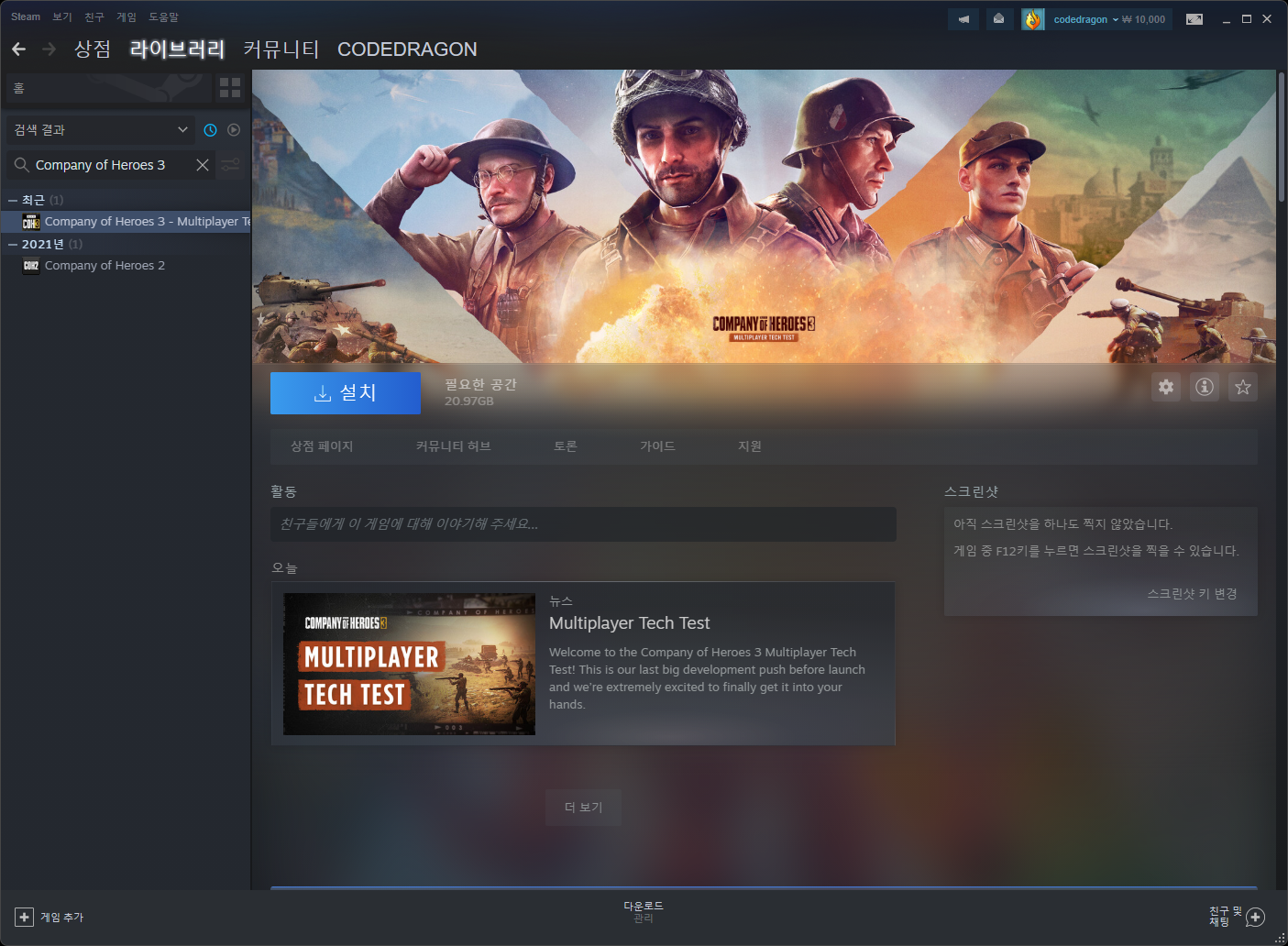This screenshot has width=1288, height=946.
Task: Click the 게임 추가 plus icon
Action: (24, 917)
